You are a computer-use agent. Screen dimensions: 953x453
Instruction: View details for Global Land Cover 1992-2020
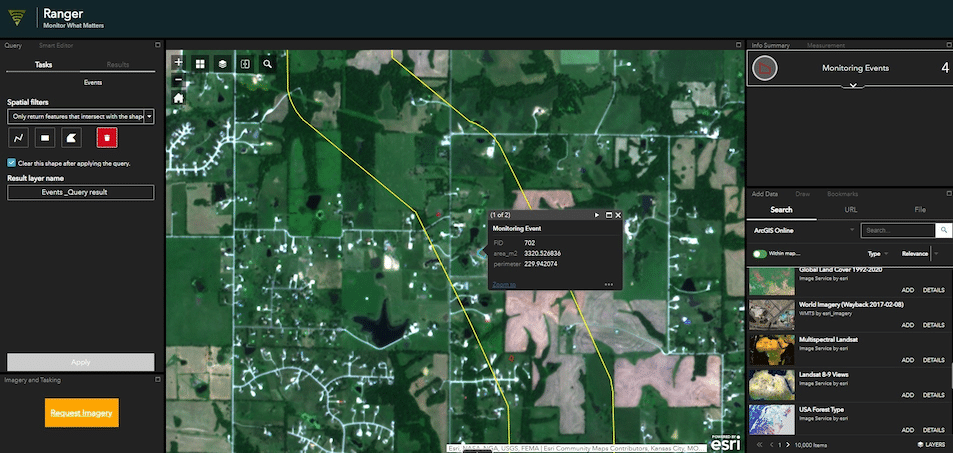click(934, 290)
